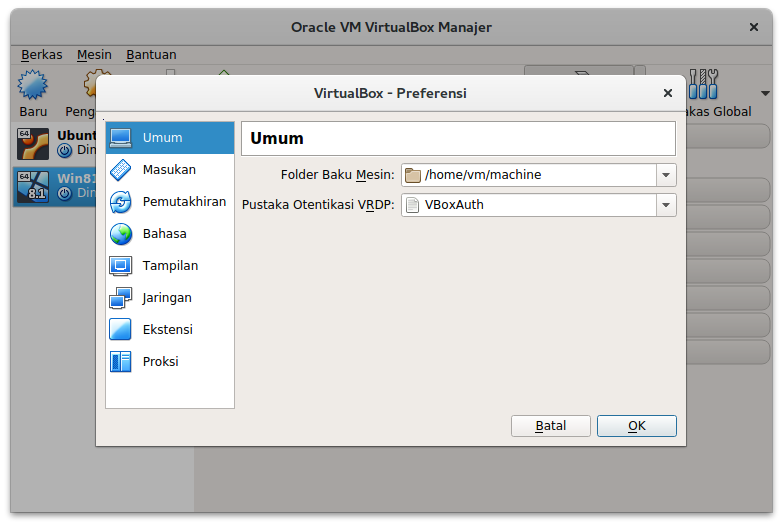
Task: Click the Baru new machine toolbar icon
Action: 33,84
